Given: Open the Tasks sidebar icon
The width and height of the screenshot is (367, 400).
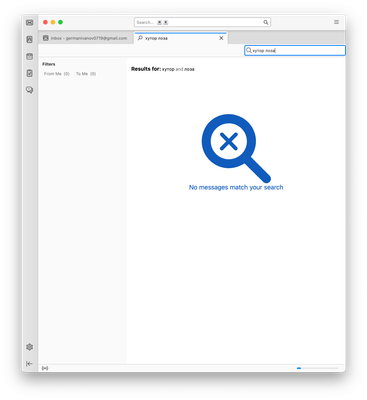Looking at the screenshot, I should pos(30,73).
